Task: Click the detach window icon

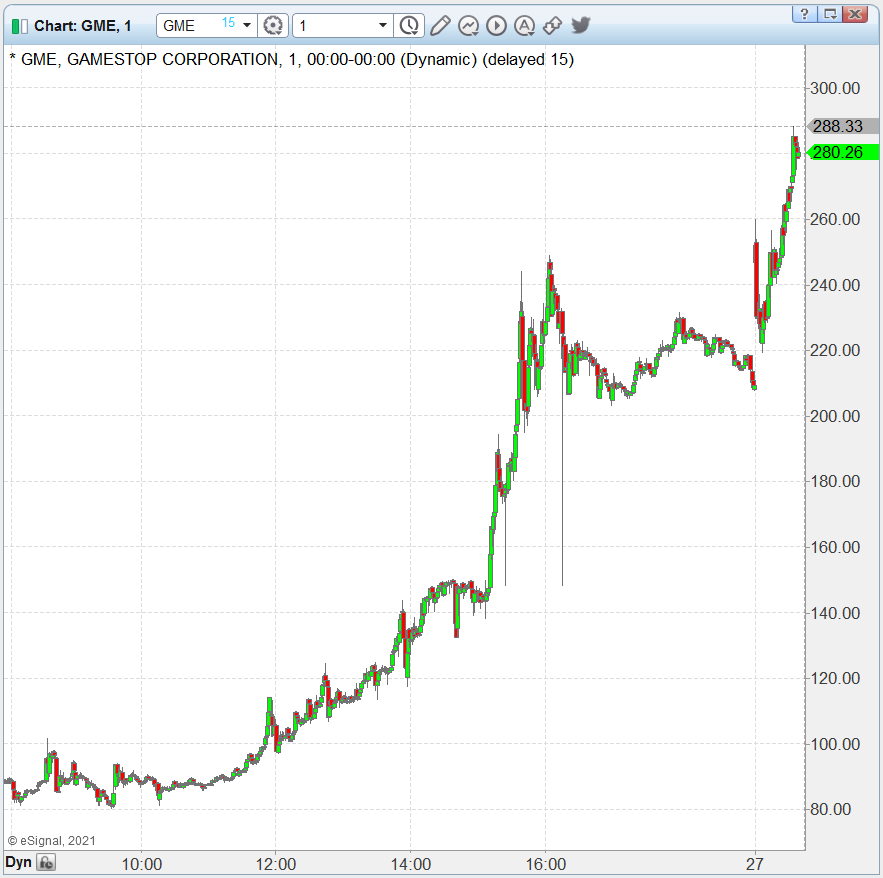Action: (x=830, y=14)
